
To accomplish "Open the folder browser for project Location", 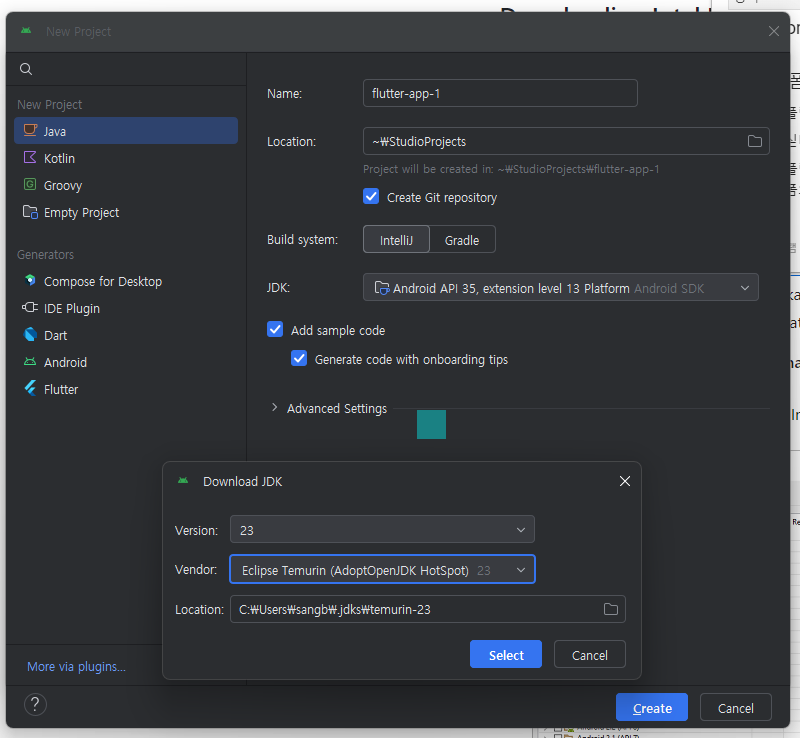I will click(755, 141).
